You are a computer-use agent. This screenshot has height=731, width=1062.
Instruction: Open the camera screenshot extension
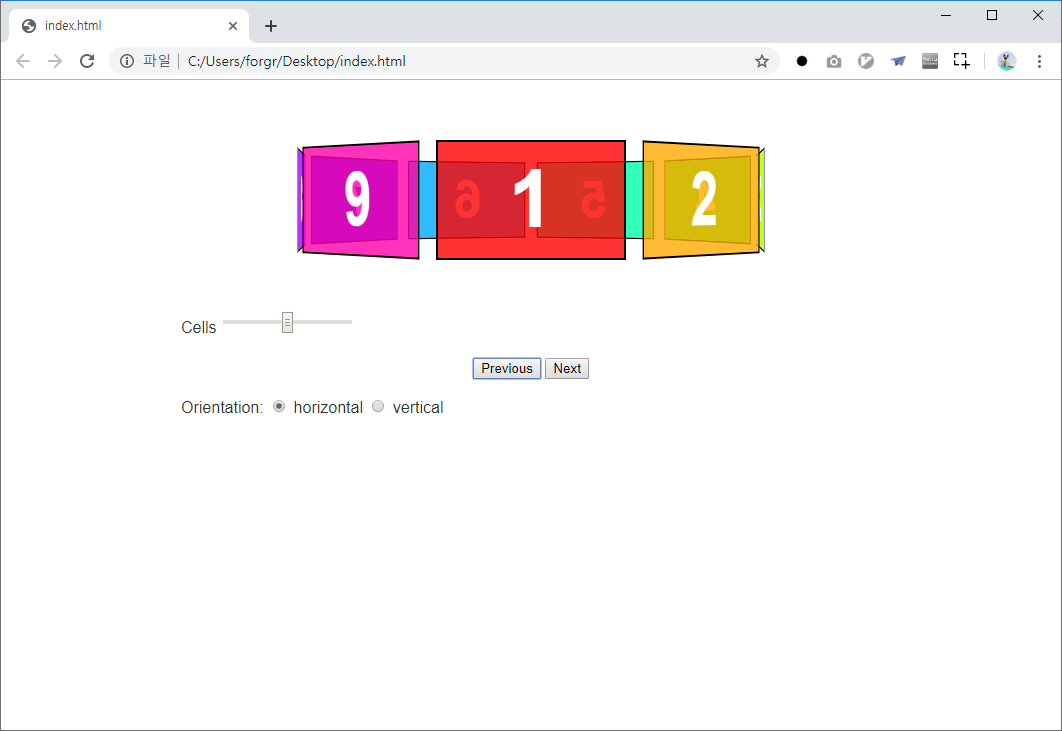pos(834,62)
